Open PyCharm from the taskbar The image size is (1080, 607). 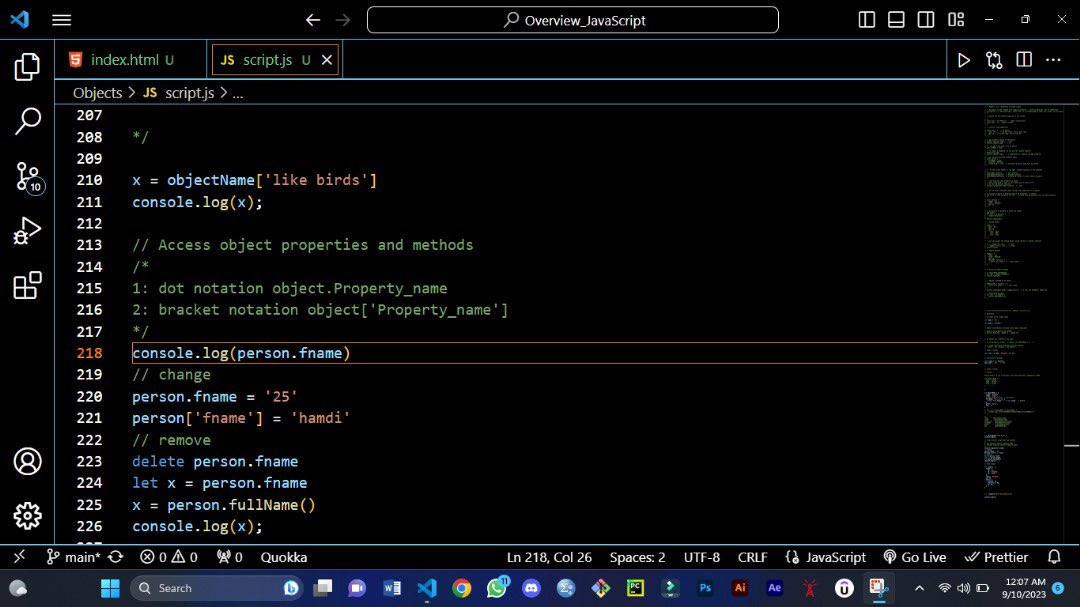click(635, 588)
